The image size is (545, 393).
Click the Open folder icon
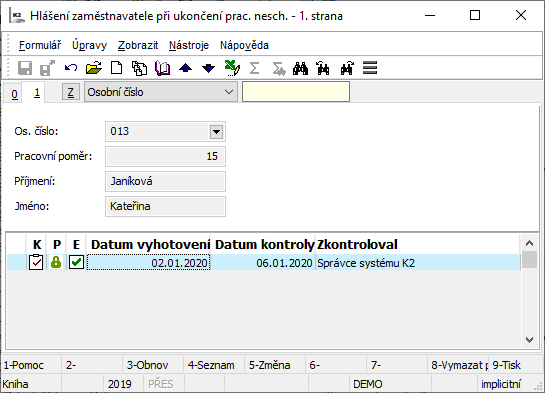click(x=93, y=68)
